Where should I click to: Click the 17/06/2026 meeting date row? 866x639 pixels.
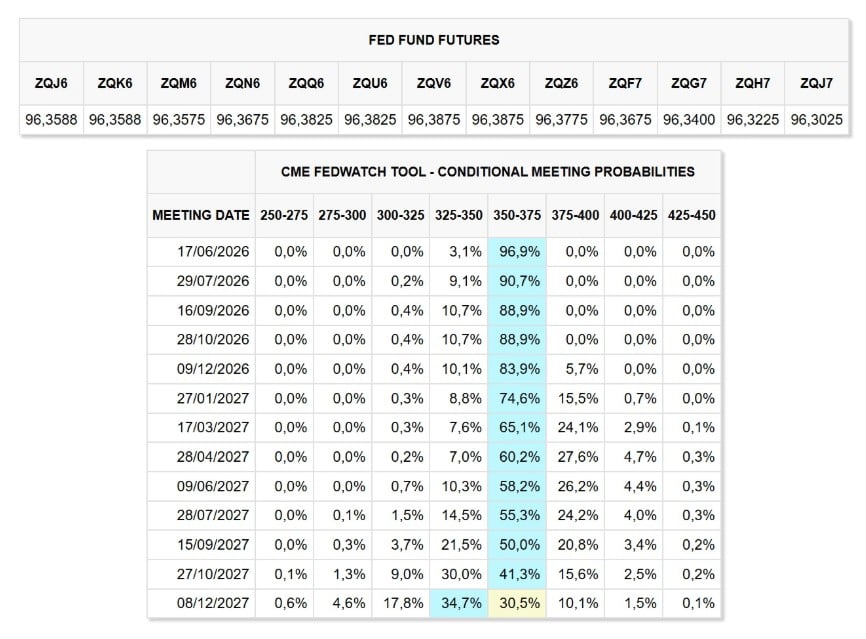(434, 252)
